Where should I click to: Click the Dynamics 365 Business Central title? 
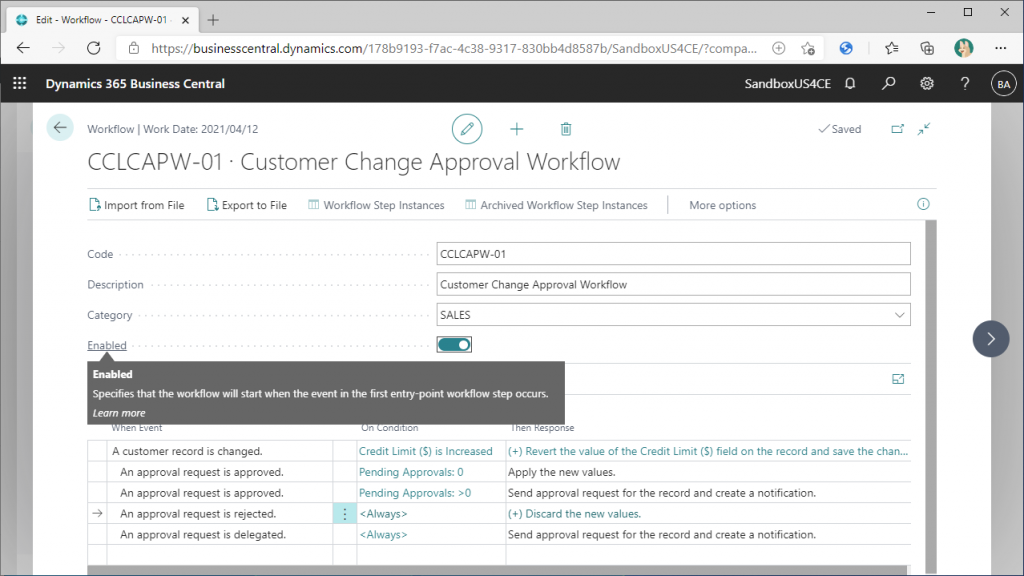coord(135,84)
